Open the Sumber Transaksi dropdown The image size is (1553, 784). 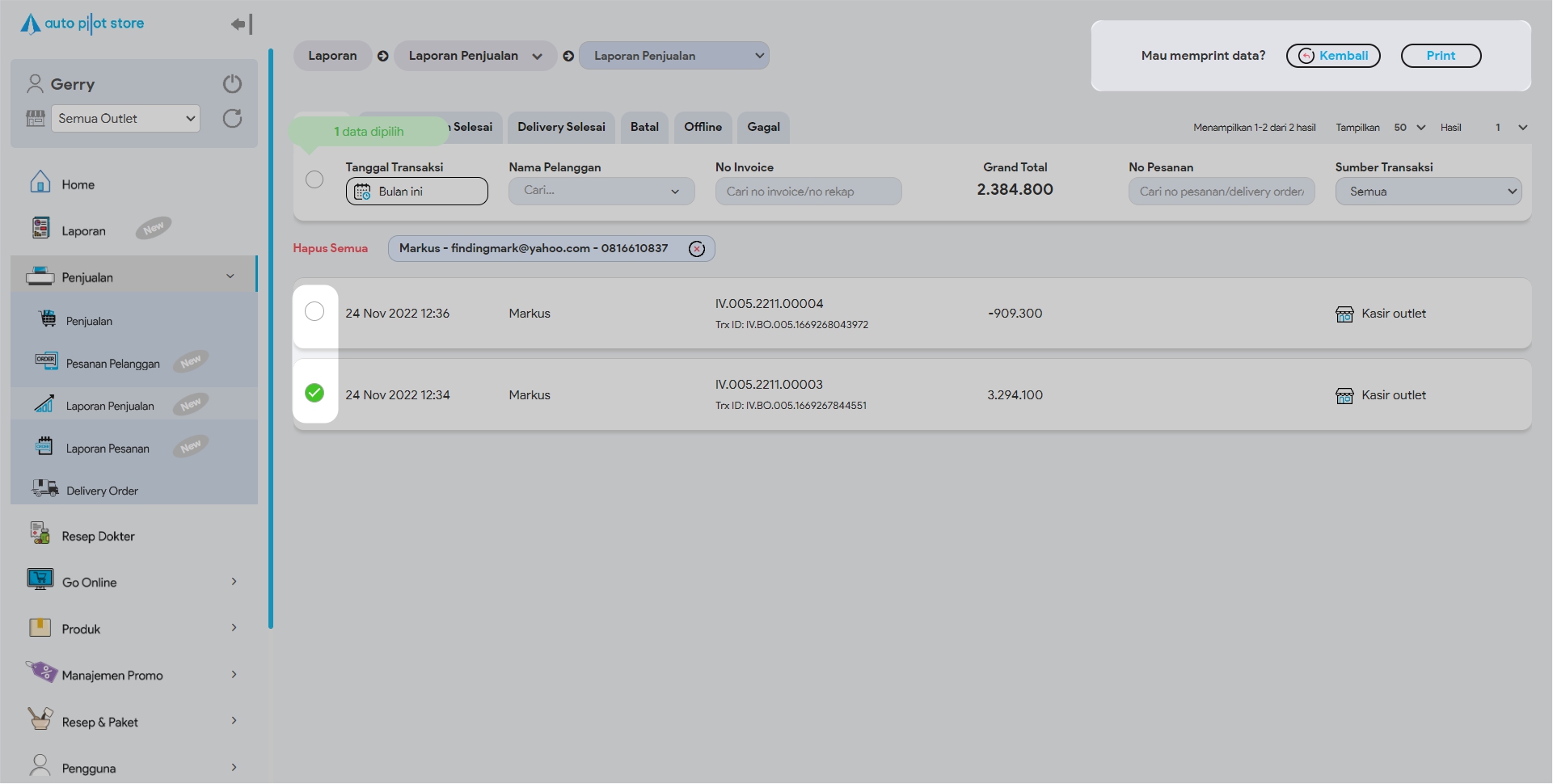[1428, 192]
